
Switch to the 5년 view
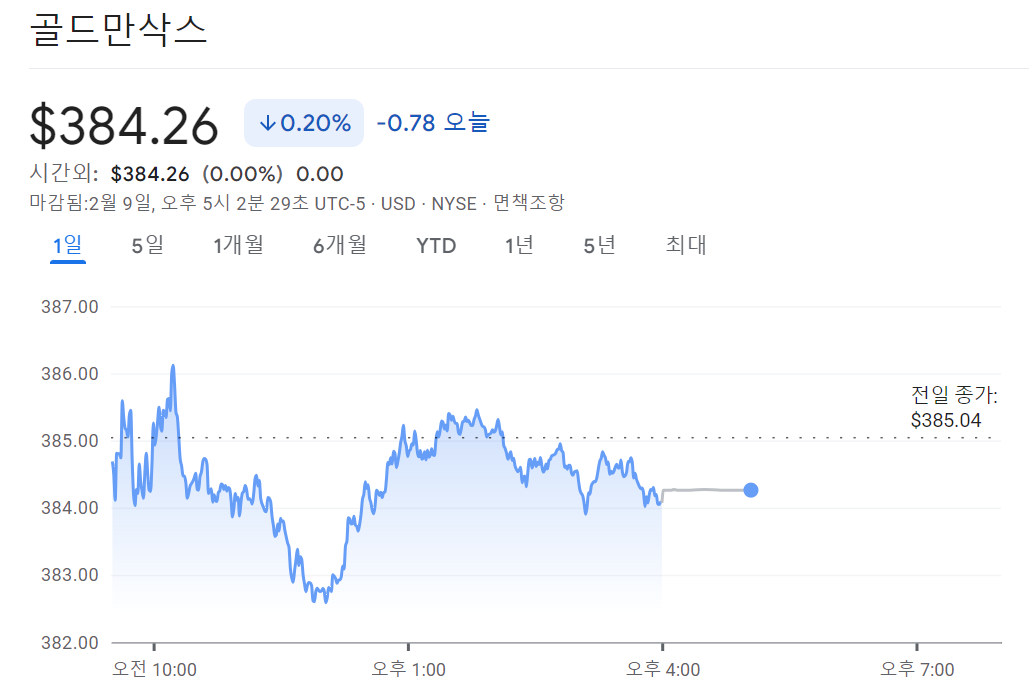(598, 244)
